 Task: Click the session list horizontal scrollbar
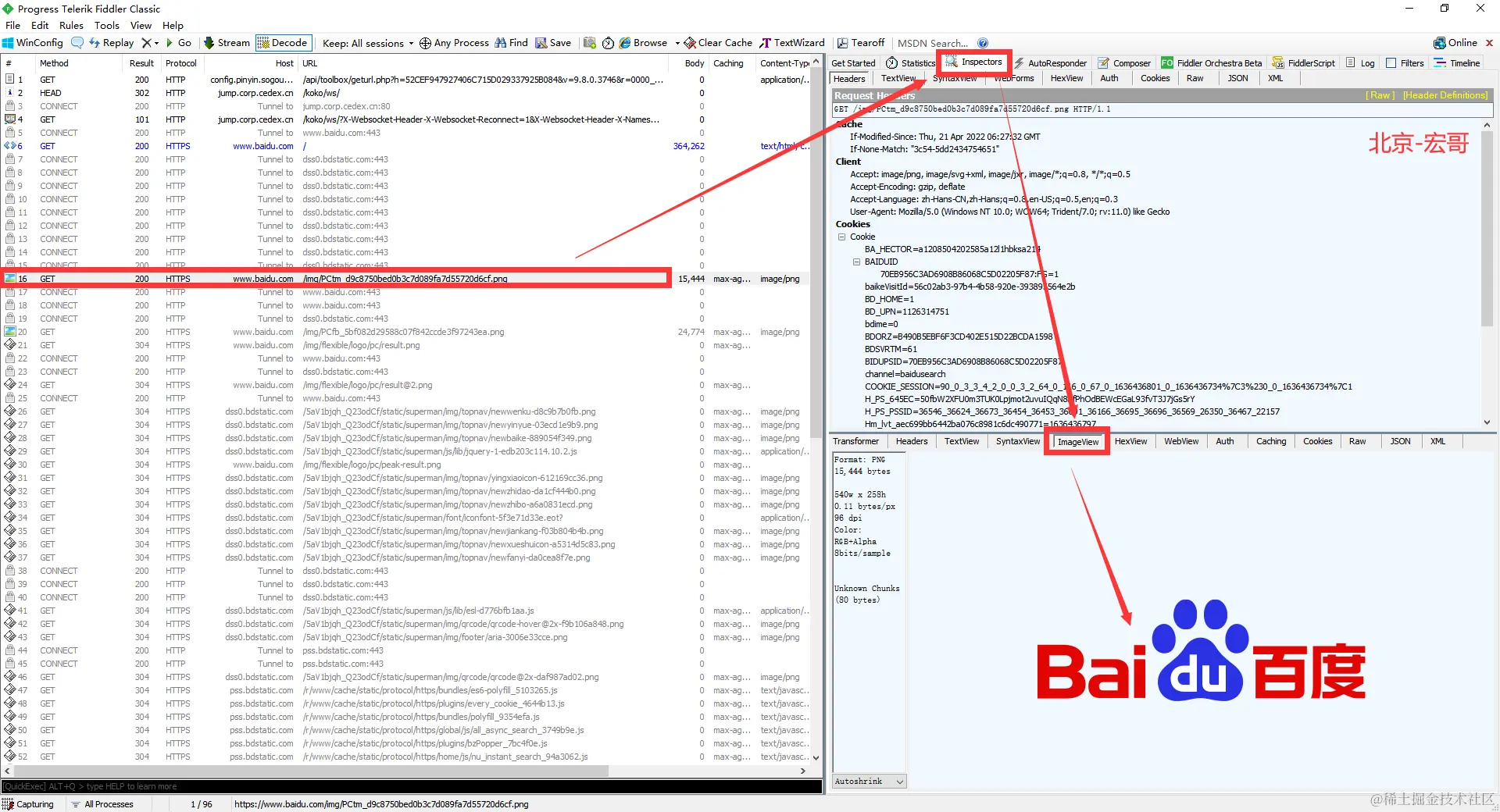pos(310,771)
